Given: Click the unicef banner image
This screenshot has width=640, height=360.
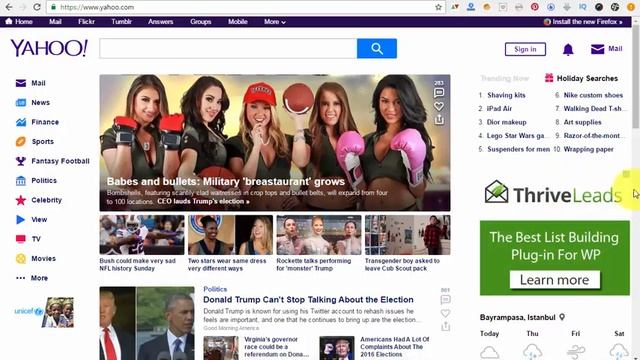Looking at the screenshot, I should [x=44, y=312].
